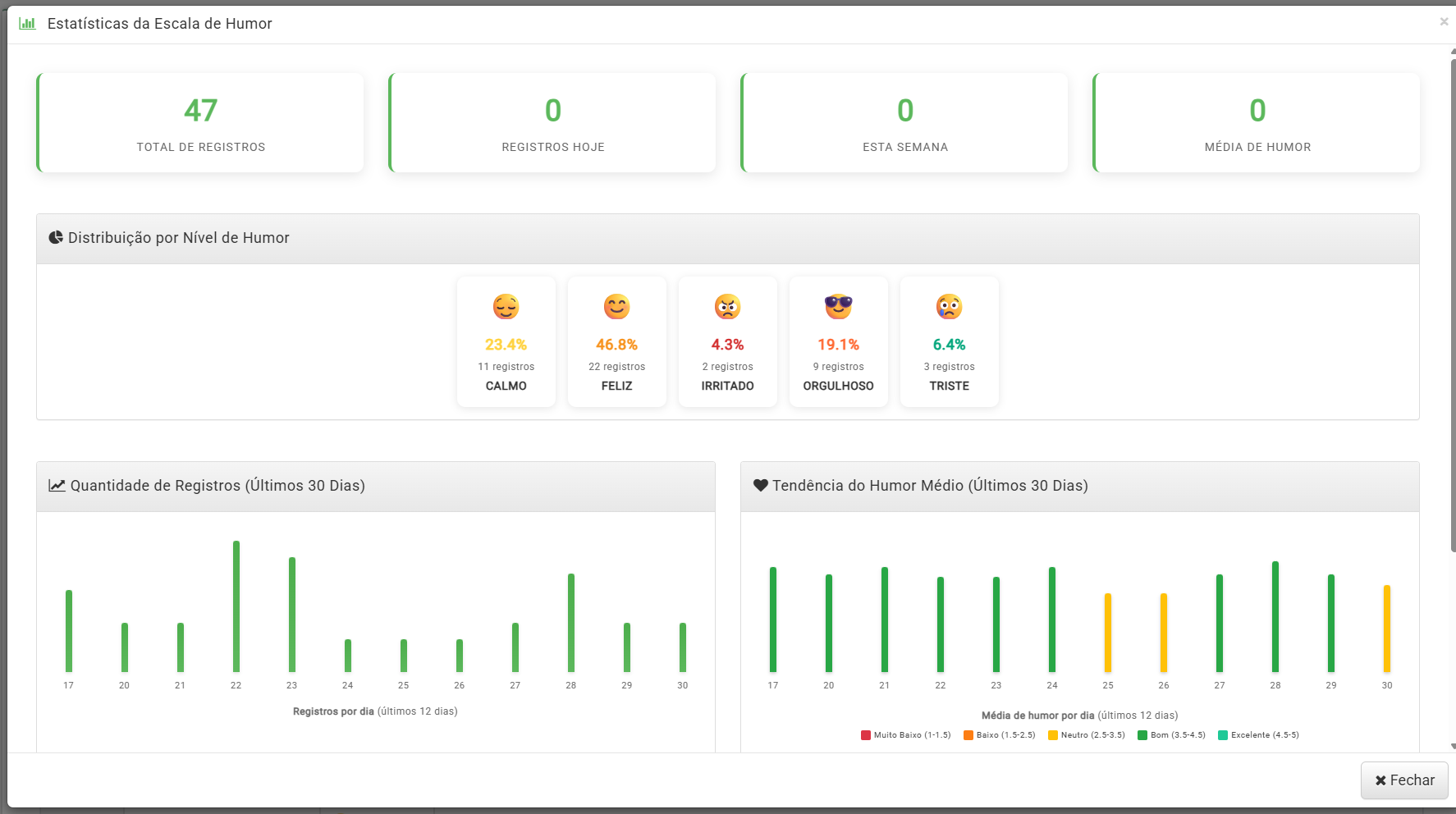The width and height of the screenshot is (1456, 814).
Task: Click the pie chart icon beside Distribuição
Action: [x=56, y=238]
